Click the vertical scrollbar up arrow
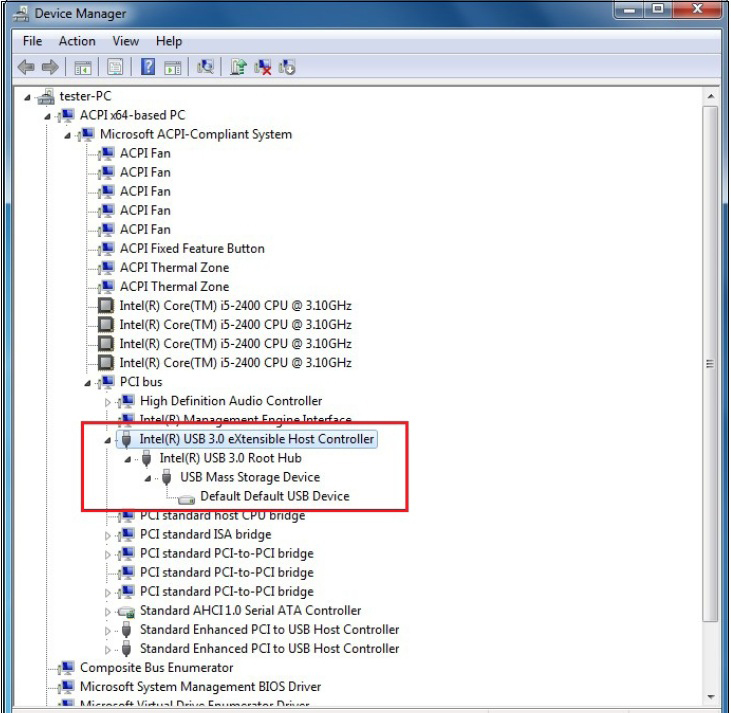The image size is (731, 713). (710, 97)
